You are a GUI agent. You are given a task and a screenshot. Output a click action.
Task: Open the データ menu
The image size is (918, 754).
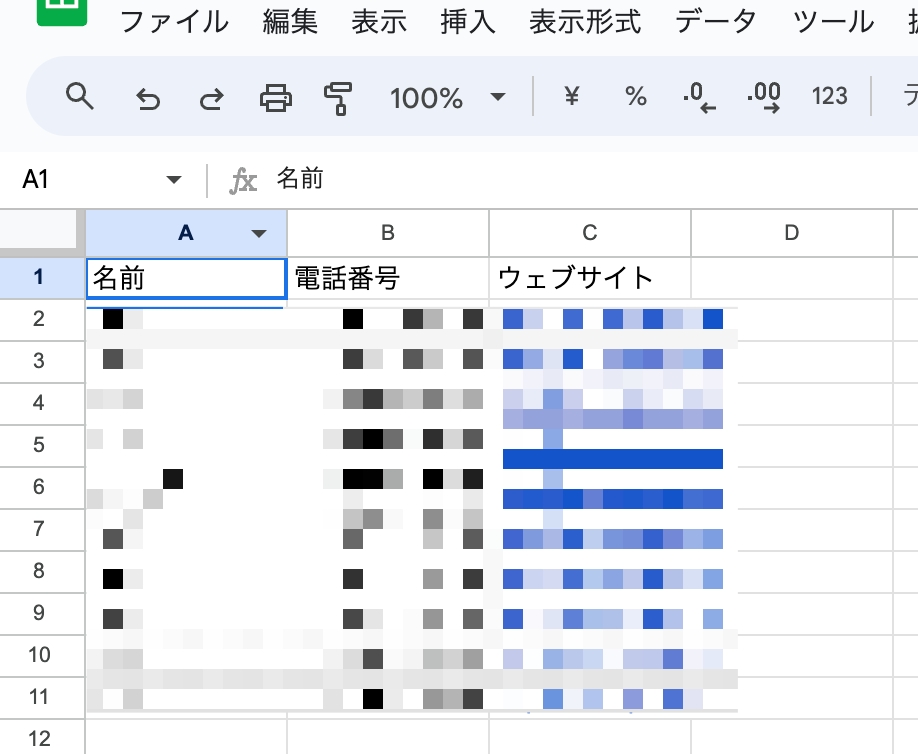click(716, 22)
